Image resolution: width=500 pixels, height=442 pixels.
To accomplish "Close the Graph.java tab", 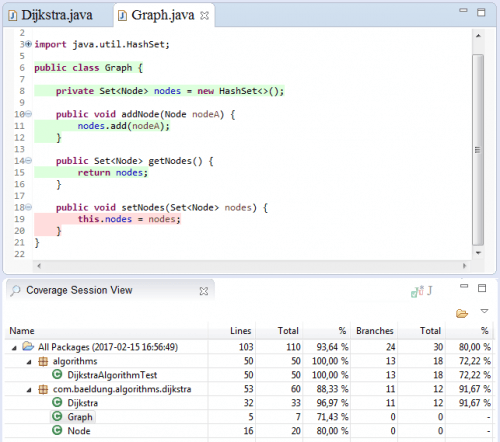I will pos(204,16).
